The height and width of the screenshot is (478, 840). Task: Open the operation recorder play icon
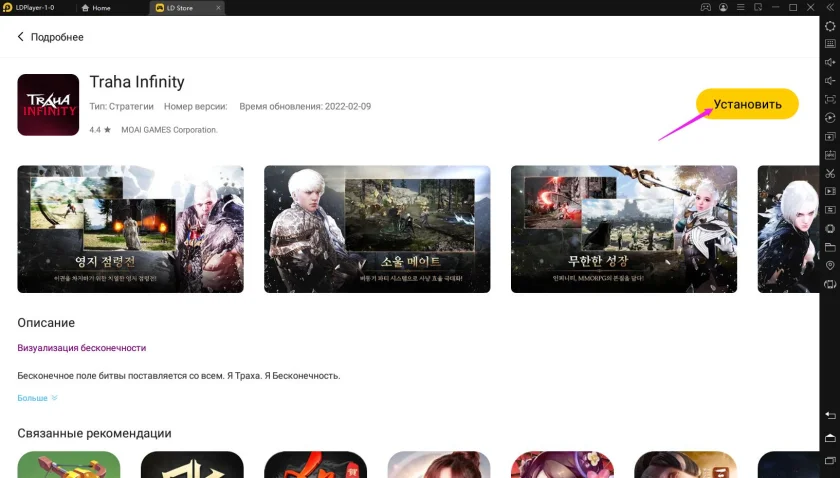pyautogui.click(x=830, y=118)
